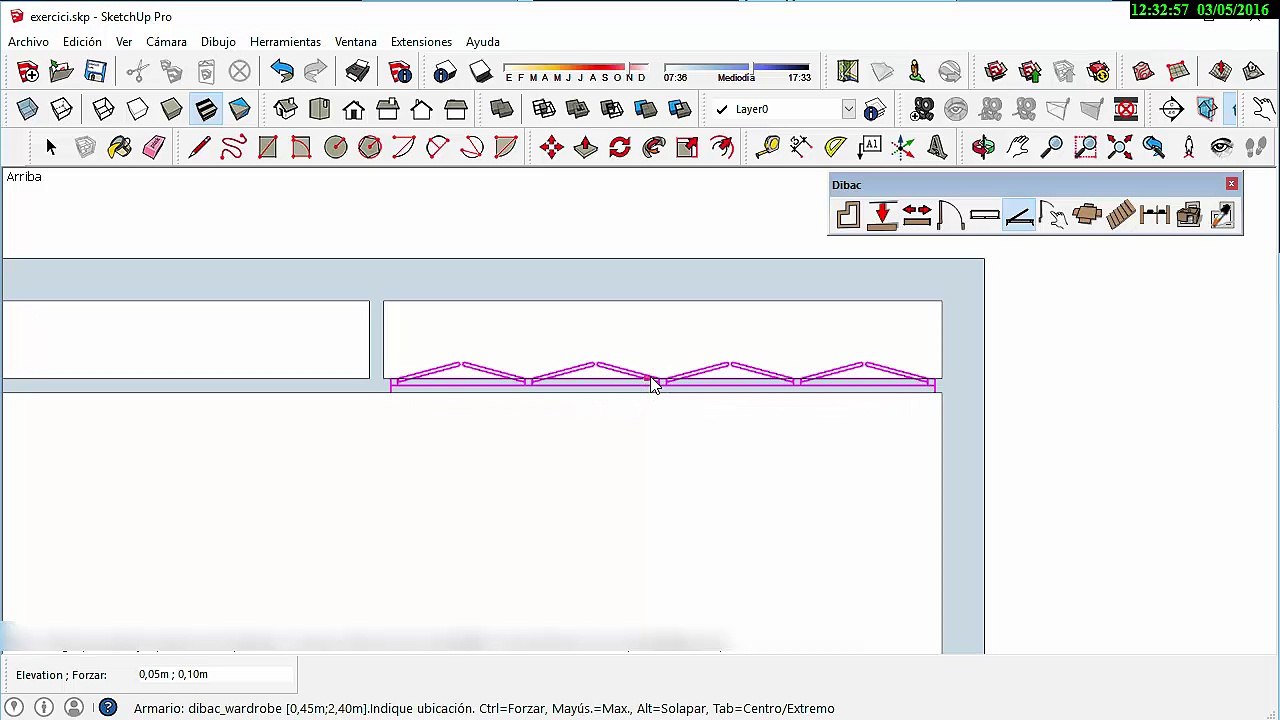Select Dibac Door tool

coord(950,215)
